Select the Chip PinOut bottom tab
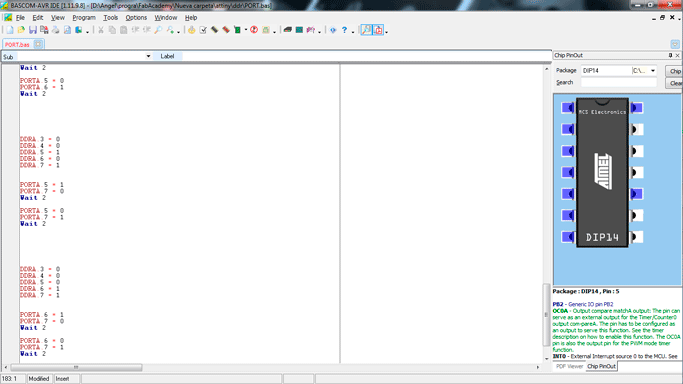The width and height of the screenshot is (683, 384). point(601,367)
